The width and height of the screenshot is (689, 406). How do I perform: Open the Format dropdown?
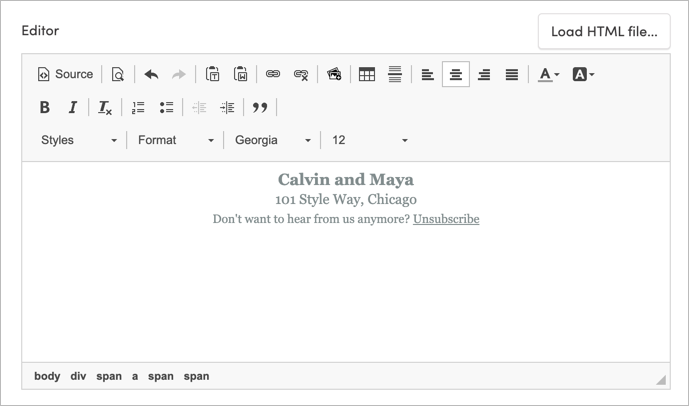point(176,140)
